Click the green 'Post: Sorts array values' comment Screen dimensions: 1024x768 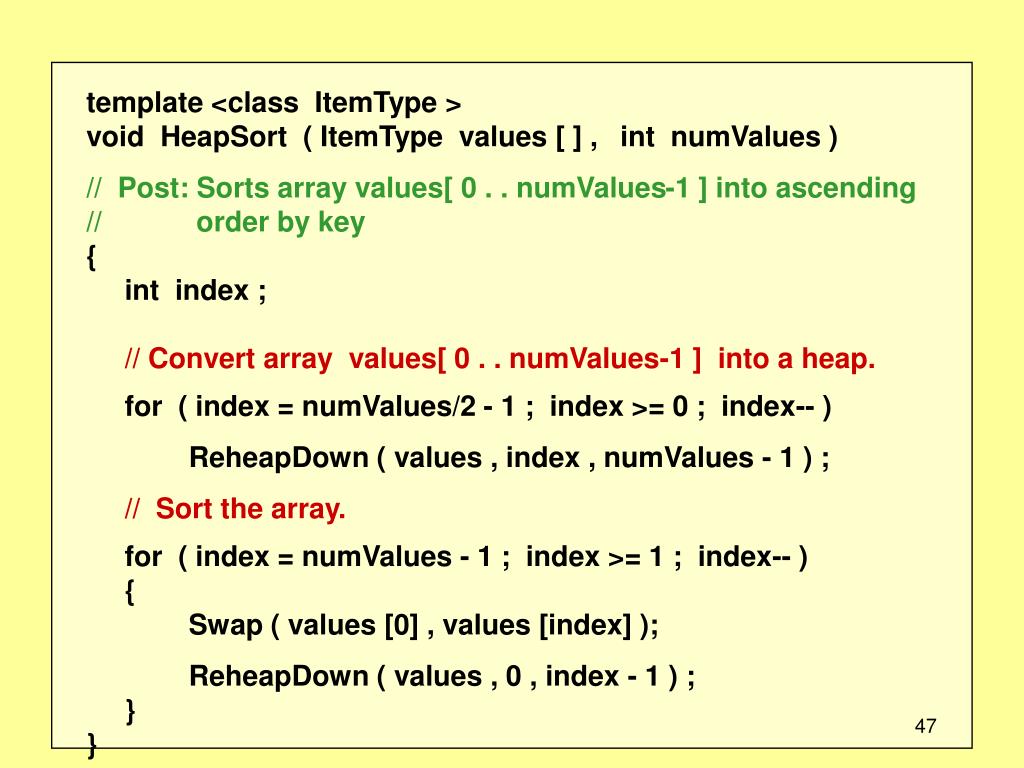(x=501, y=188)
